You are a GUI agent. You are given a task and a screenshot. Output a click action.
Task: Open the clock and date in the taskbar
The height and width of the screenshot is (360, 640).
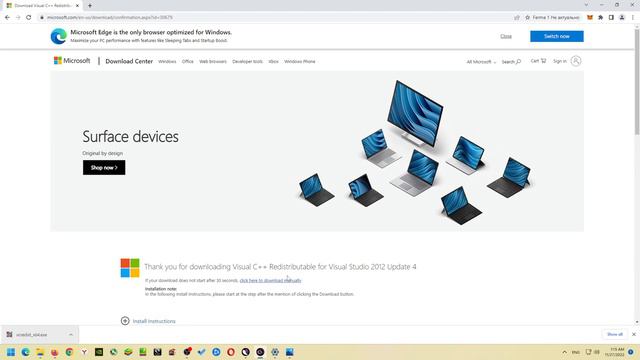[x=615, y=352]
